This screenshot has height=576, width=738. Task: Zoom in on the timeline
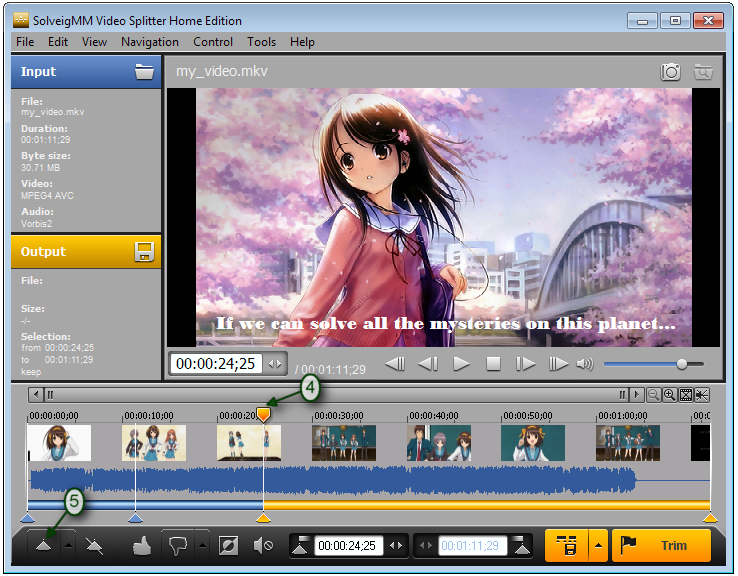click(x=669, y=395)
